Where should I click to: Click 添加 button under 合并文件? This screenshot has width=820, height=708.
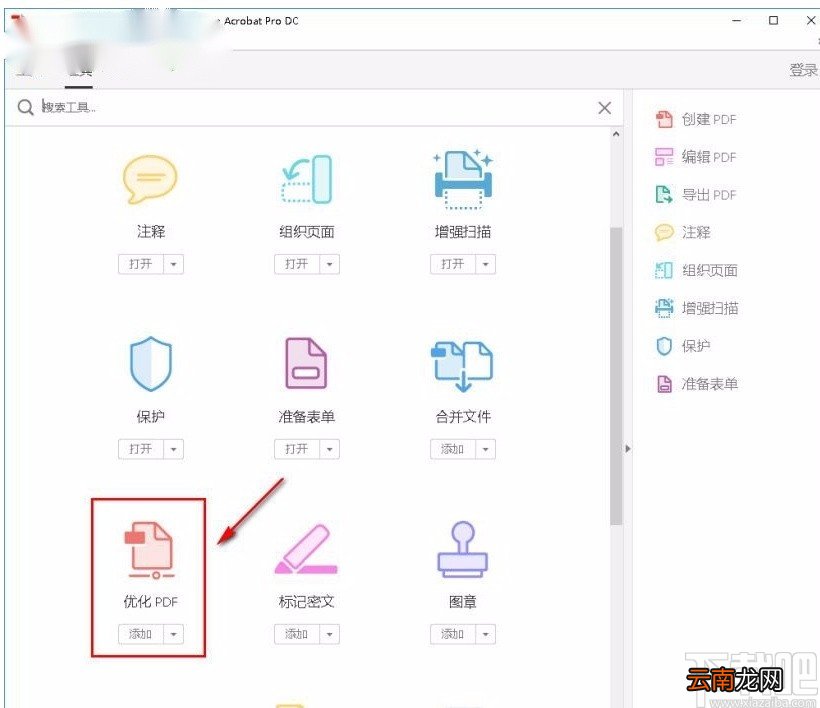tap(452, 449)
